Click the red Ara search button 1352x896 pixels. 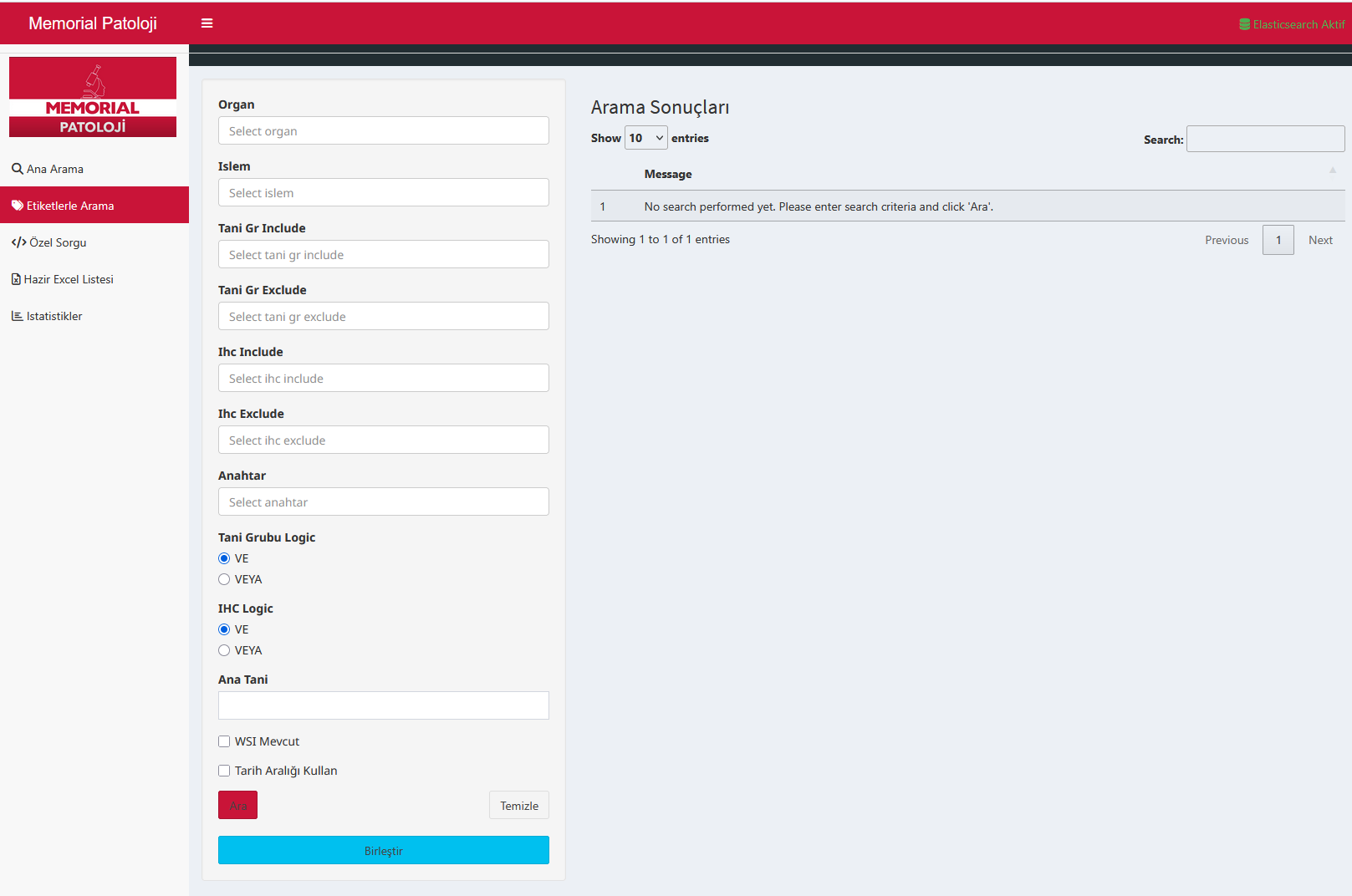click(x=237, y=805)
